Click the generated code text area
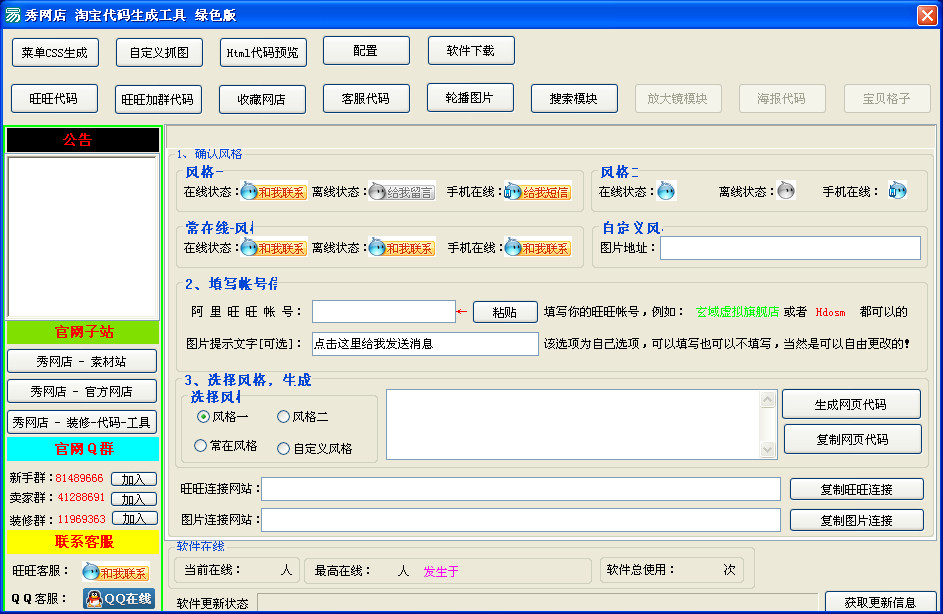The image size is (943, 614). [x=573, y=425]
